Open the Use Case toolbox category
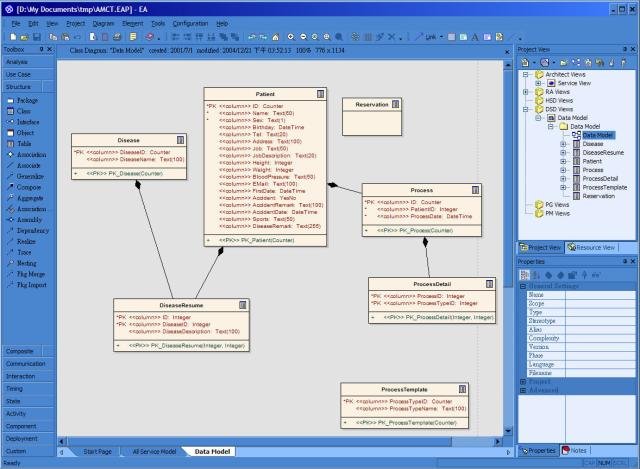Viewport: 640px width, 469px height. pyautogui.click(x=28, y=75)
